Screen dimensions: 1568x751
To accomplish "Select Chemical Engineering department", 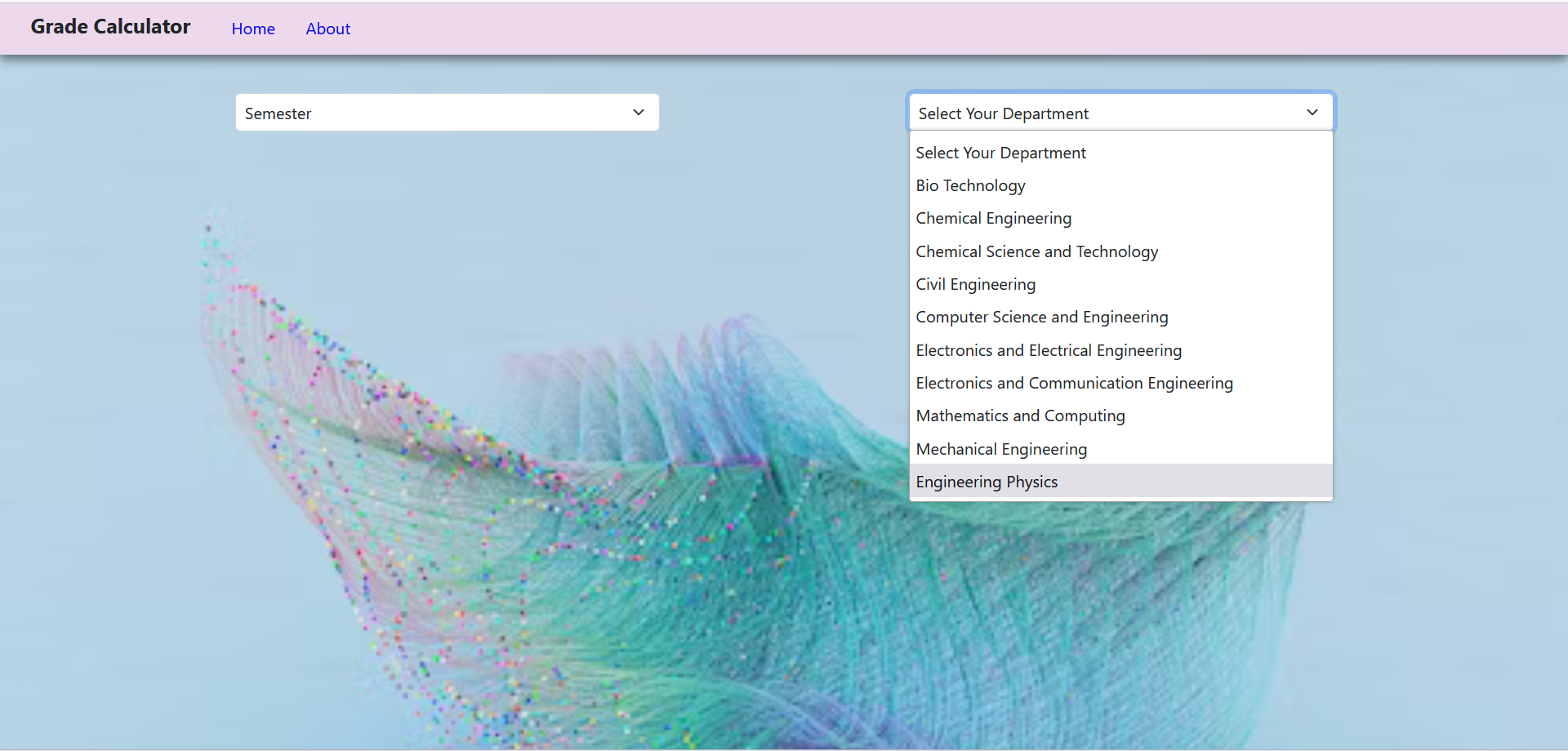I will [993, 218].
